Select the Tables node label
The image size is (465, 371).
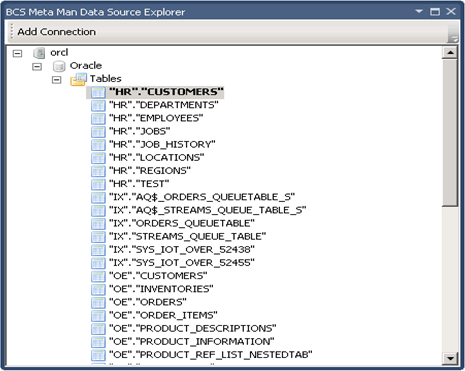click(105, 79)
